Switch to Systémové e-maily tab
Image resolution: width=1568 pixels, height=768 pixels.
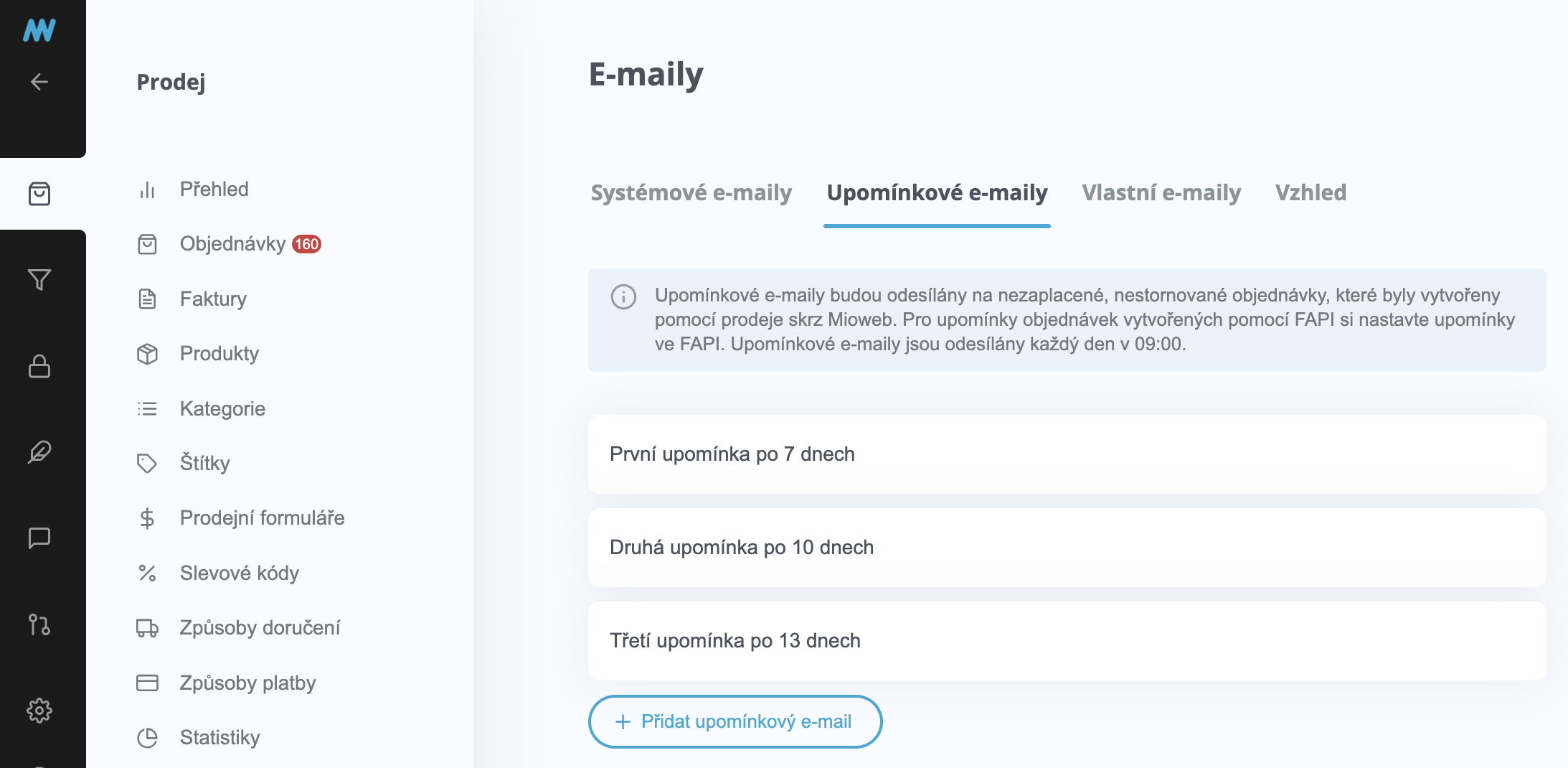coord(691,192)
